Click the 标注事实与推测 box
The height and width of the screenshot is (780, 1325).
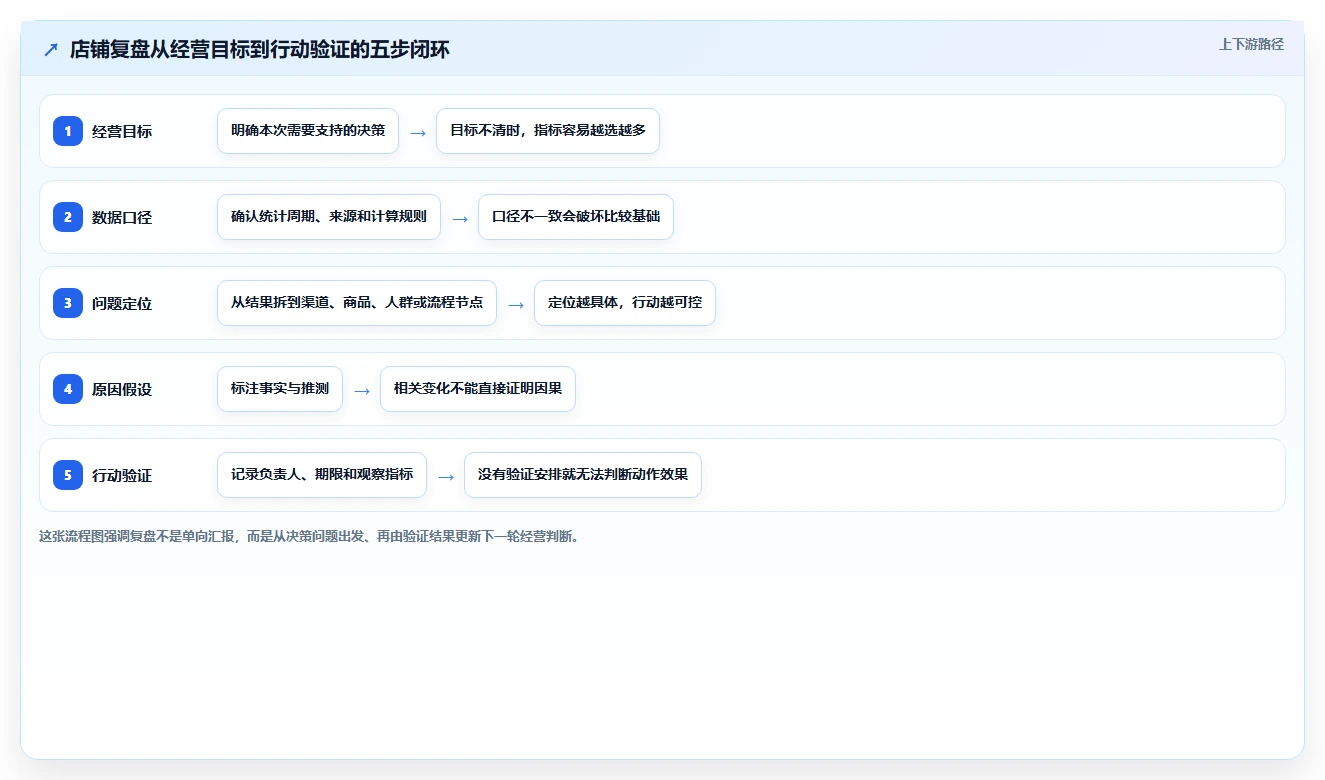click(x=280, y=389)
